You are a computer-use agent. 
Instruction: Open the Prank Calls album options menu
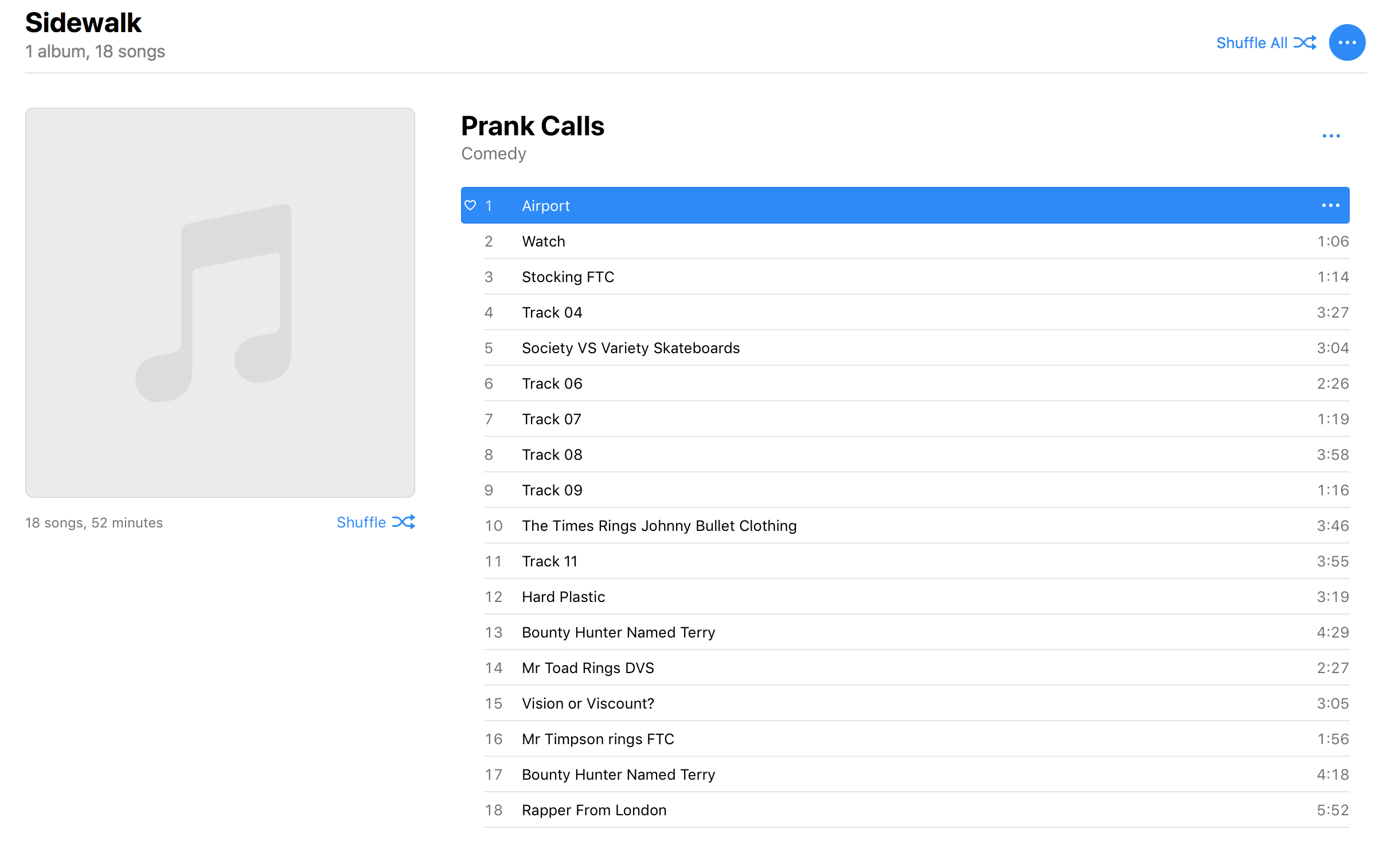pyautogui.click(x=1330, y=136)
